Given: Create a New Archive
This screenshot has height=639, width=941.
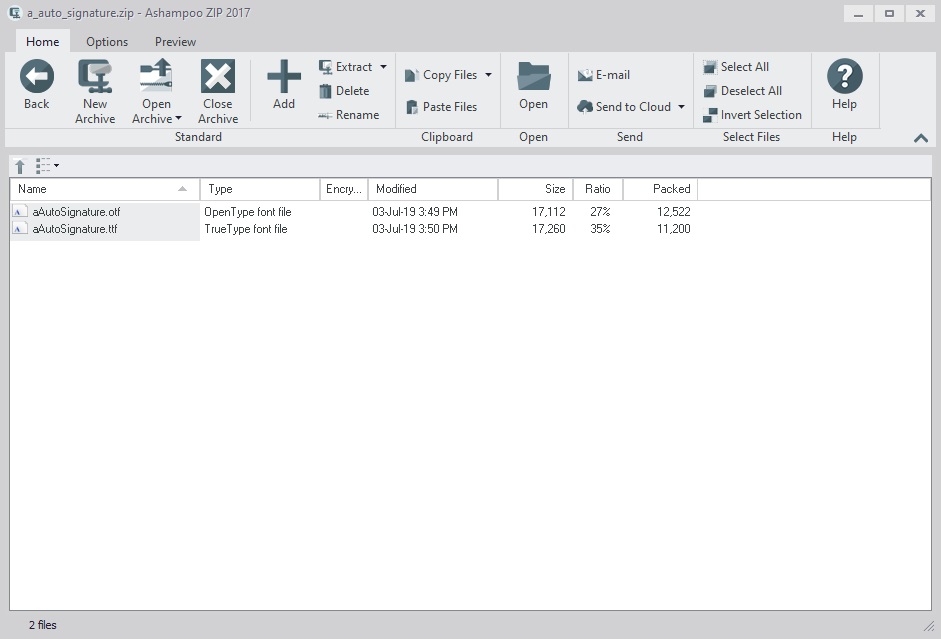Looking at the screenshot, I should tap(95, 77).
